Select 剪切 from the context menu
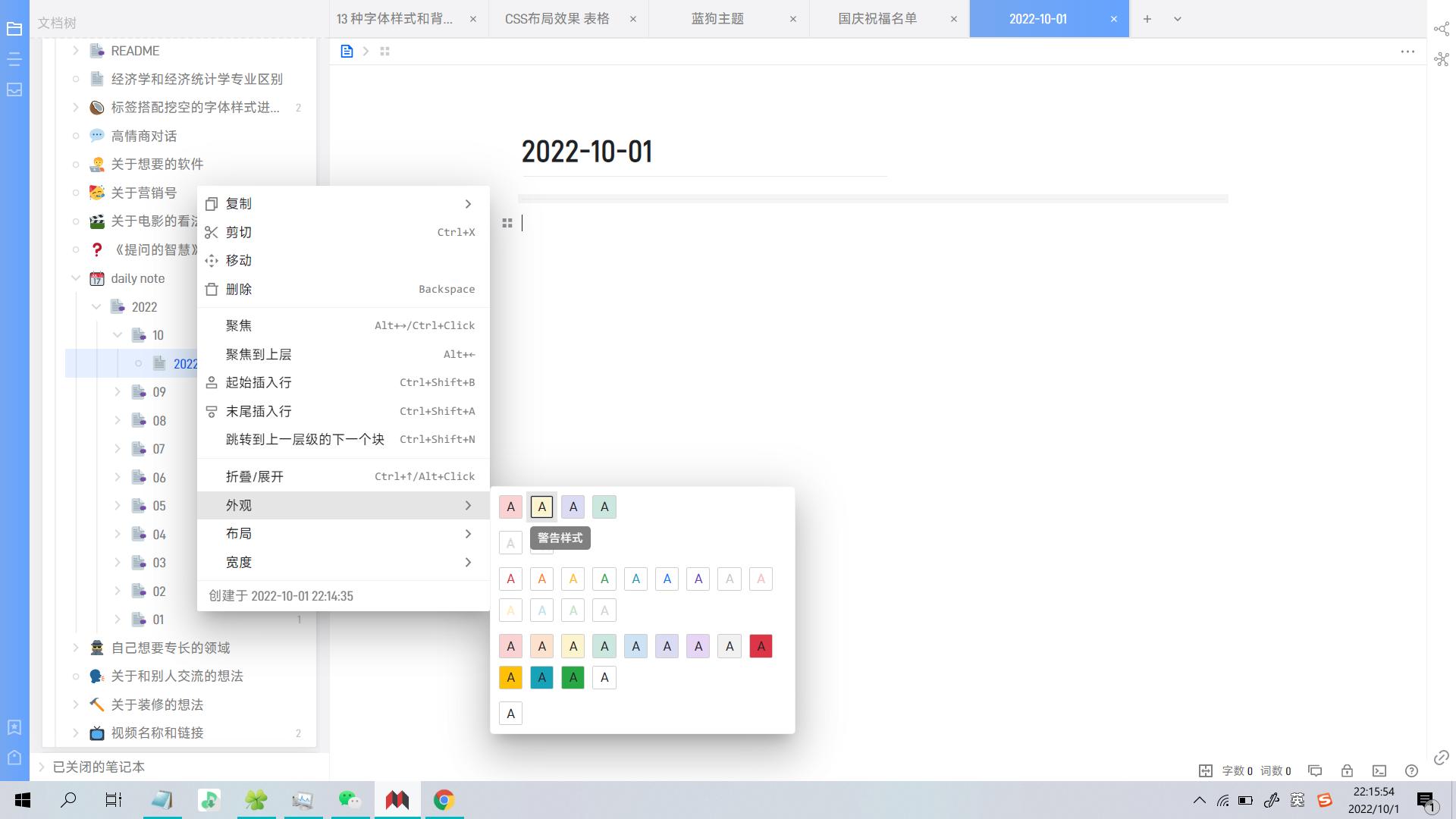The height and width of the screenshot is (819, 1456). [239, 232]
